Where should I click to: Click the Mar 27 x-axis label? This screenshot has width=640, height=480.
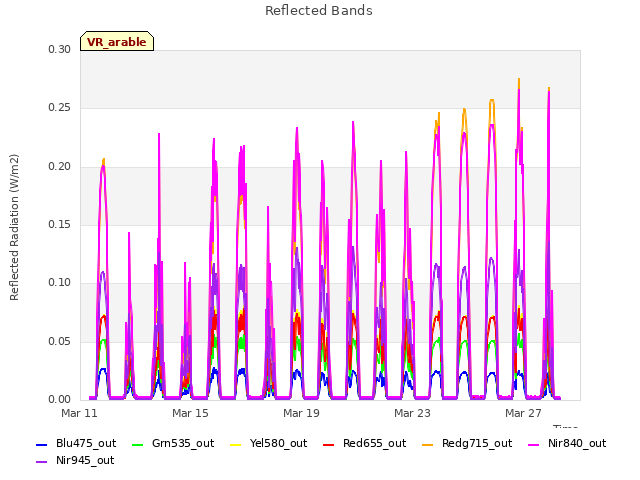pyautogui.click(x=523, y=413)
